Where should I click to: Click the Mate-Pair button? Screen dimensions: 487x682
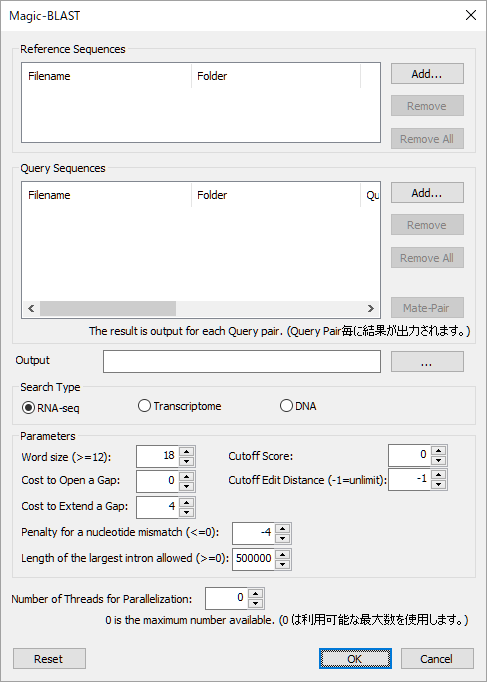[427, 308]
